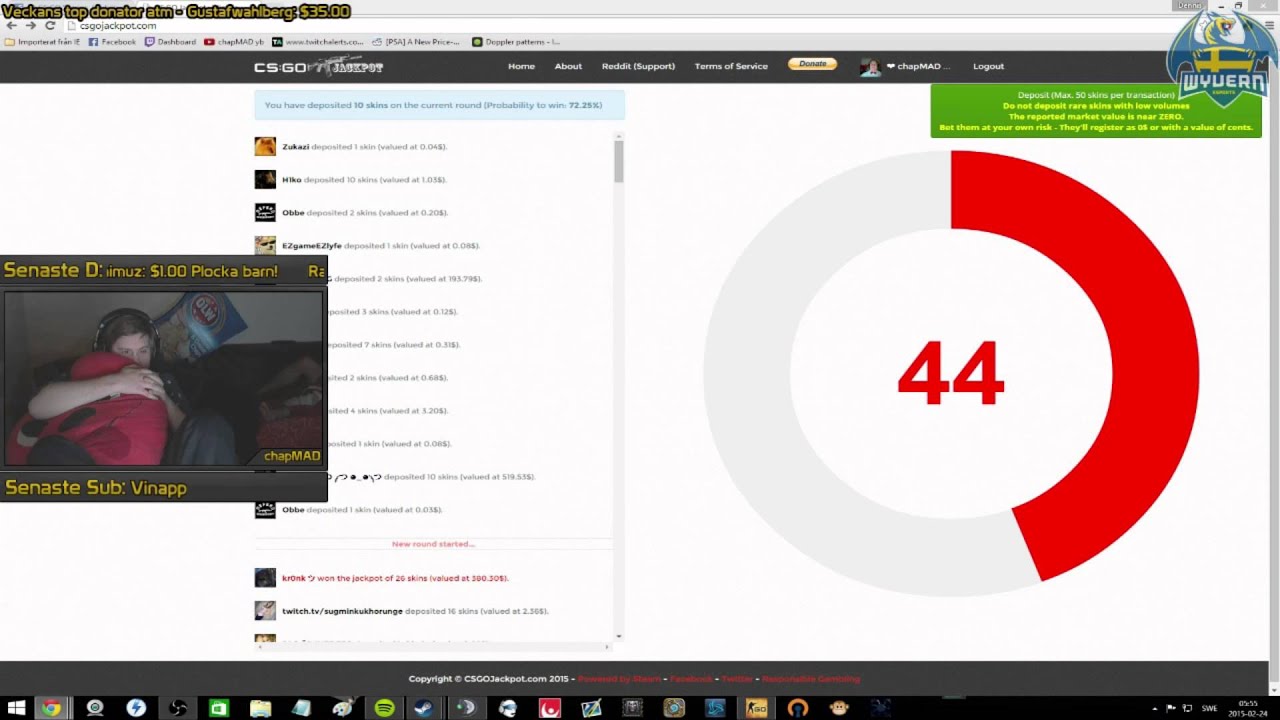Click the deposit list scrollbar thumb

pos(619,161)
